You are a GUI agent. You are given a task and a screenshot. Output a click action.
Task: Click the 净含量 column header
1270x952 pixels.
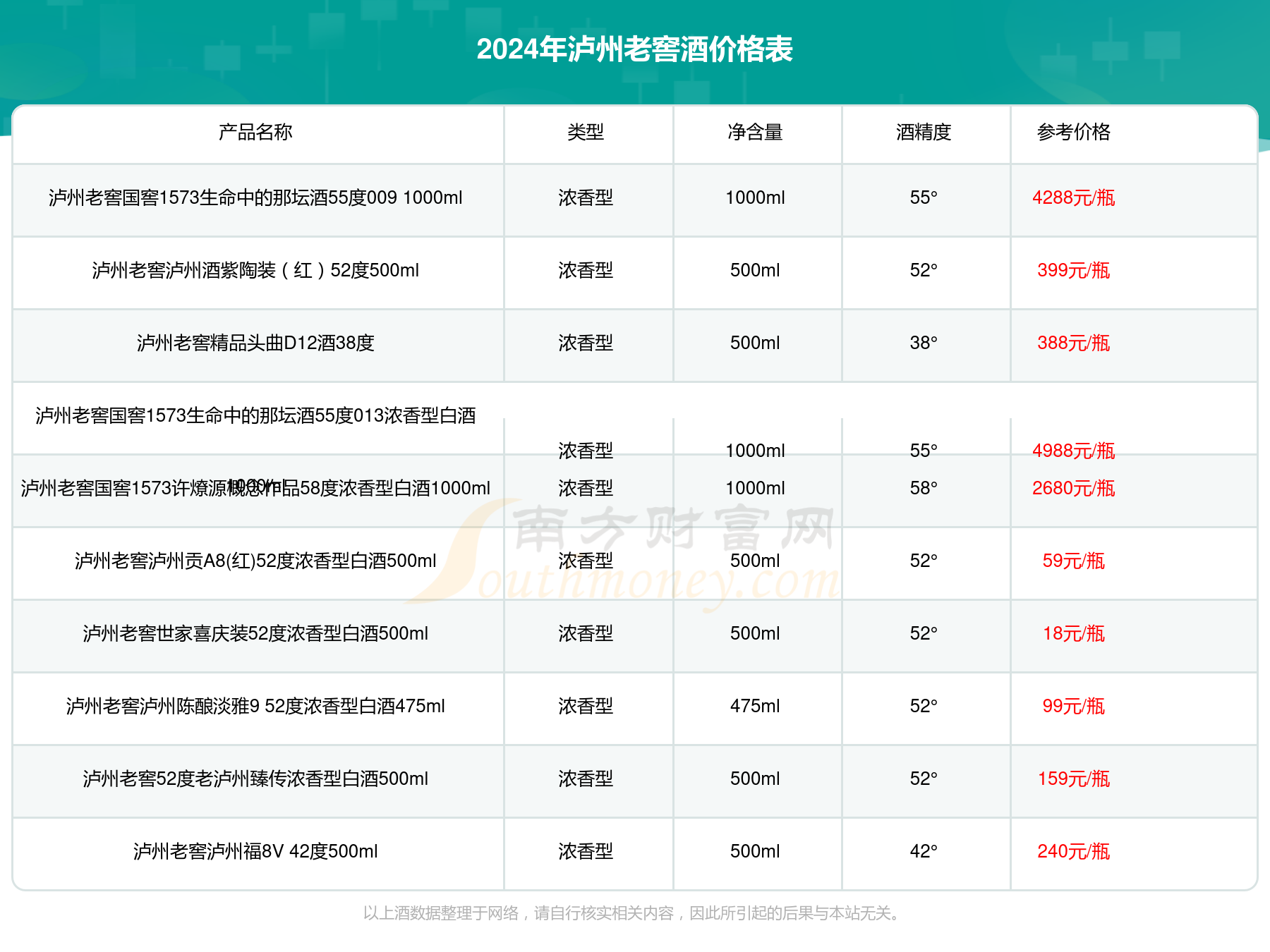[x=755, y=132]
